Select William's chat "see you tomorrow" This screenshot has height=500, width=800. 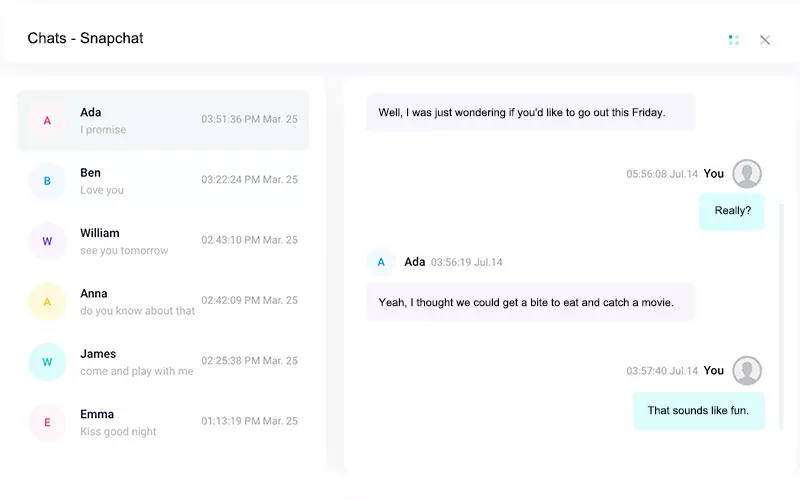point(163,241)
